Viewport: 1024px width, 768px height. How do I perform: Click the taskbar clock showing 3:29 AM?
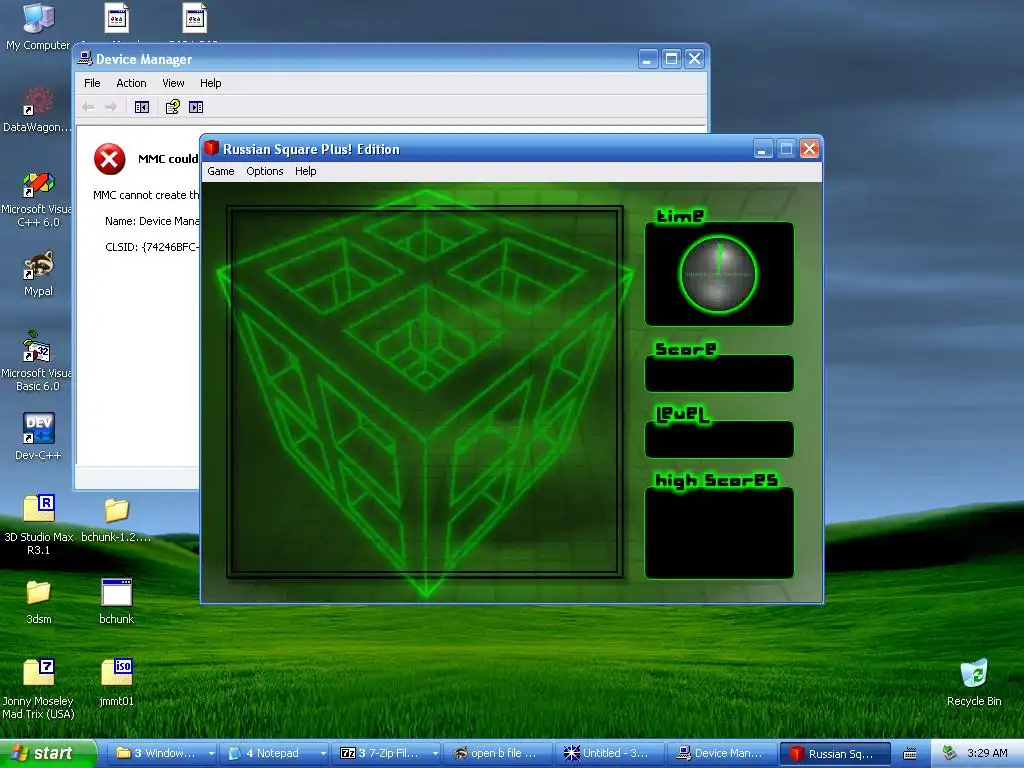(x=987, y=753)
